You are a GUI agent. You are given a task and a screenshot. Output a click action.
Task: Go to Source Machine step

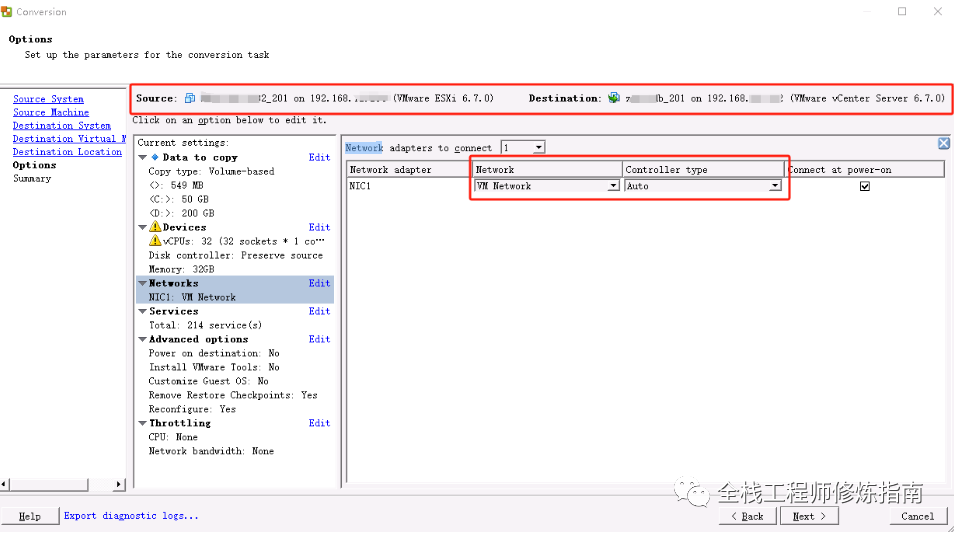click(50, 113)
